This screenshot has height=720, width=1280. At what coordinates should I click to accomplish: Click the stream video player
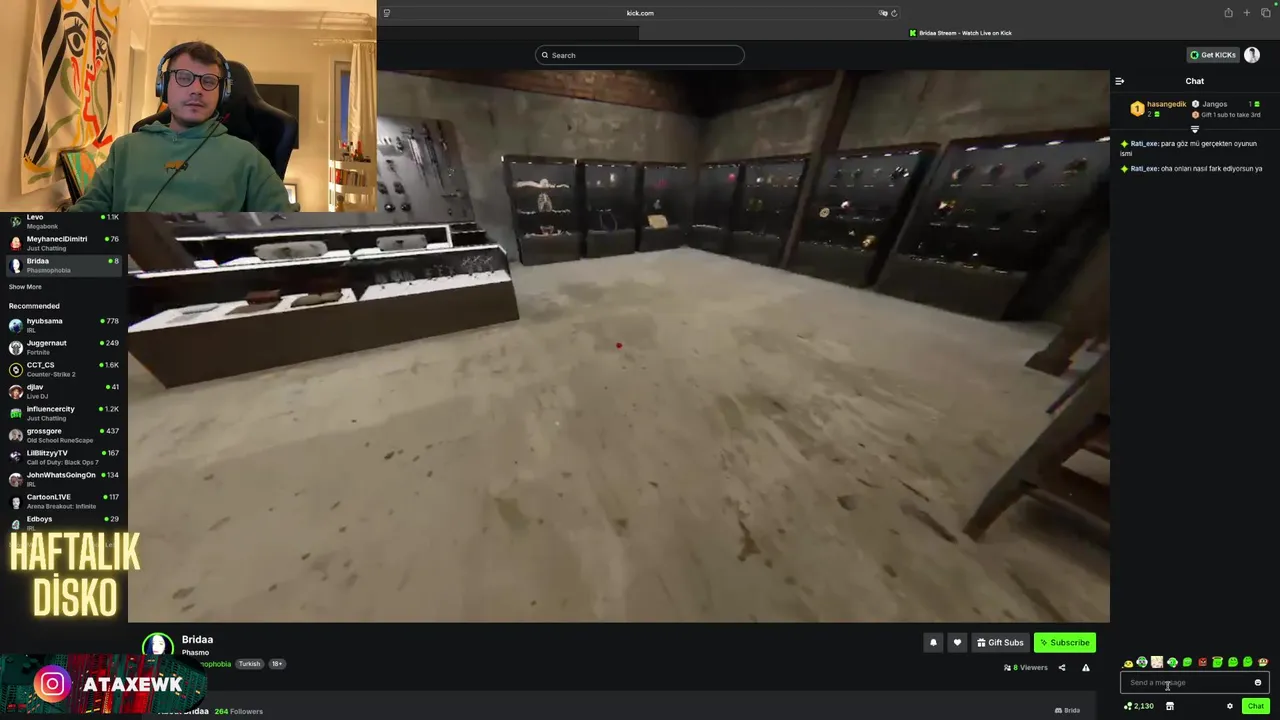pos(618,346)
